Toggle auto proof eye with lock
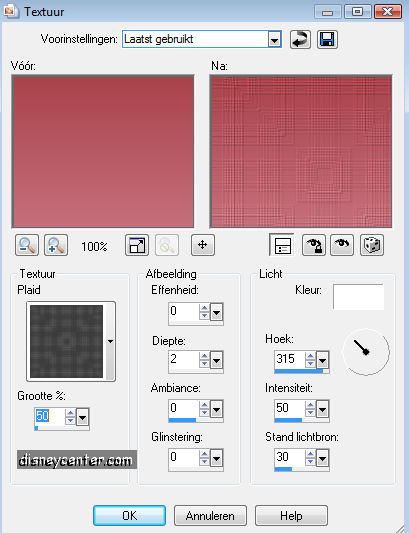This screenshot has height=533, width=409. [314, 245]
